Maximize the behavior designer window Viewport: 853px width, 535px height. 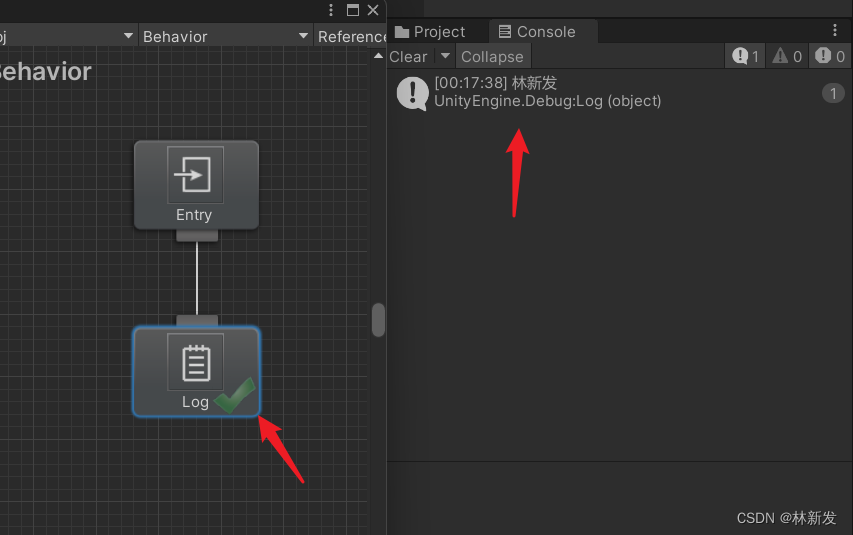(x=353, y=10)
